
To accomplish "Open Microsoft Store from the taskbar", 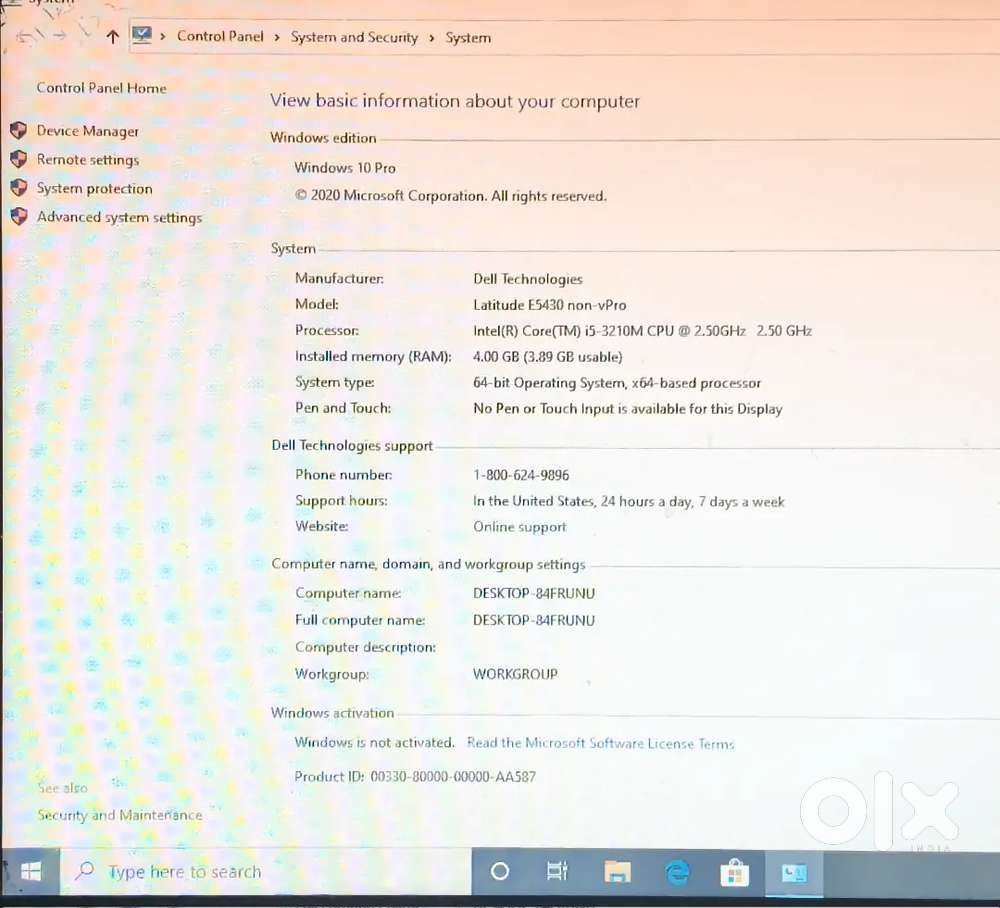I will click(x=735, y=872).
